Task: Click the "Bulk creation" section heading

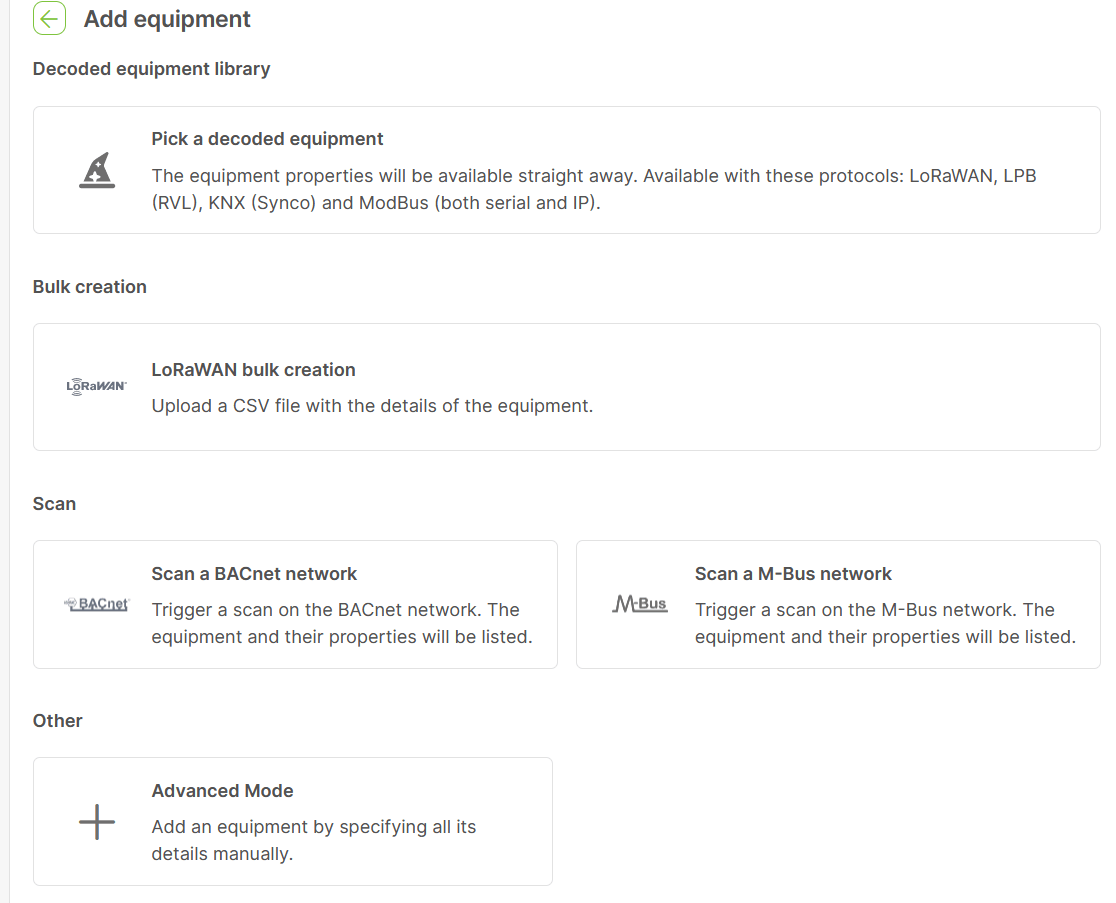Action: (89, 287)
